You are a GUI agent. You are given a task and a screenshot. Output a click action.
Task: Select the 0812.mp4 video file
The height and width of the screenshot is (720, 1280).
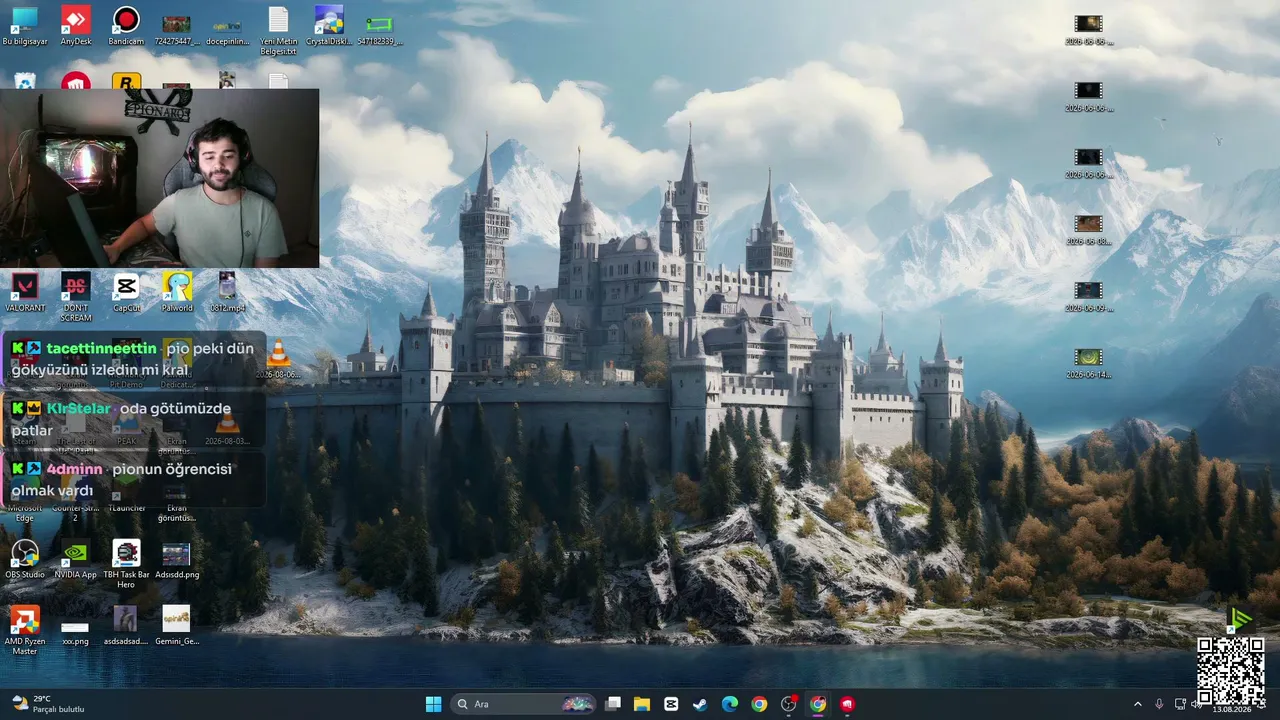click(227, 292)
